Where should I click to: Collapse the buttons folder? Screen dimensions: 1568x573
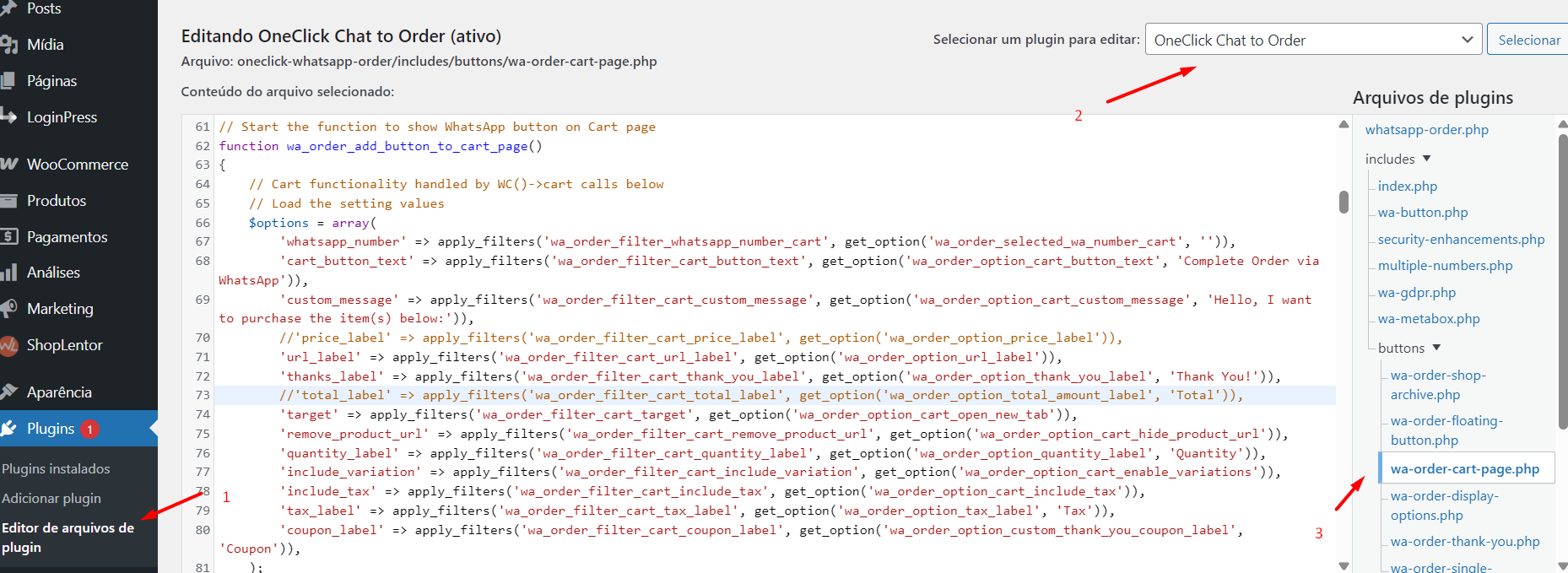click(x=1436, y=348)
